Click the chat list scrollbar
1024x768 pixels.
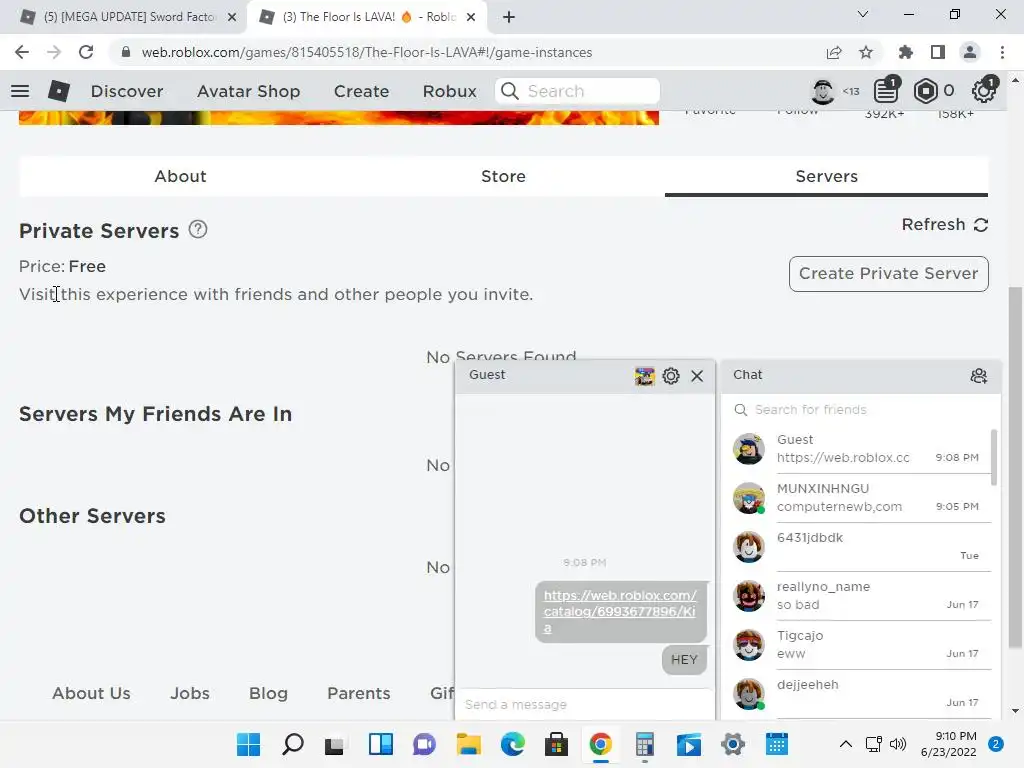click(x=994, y=457)
